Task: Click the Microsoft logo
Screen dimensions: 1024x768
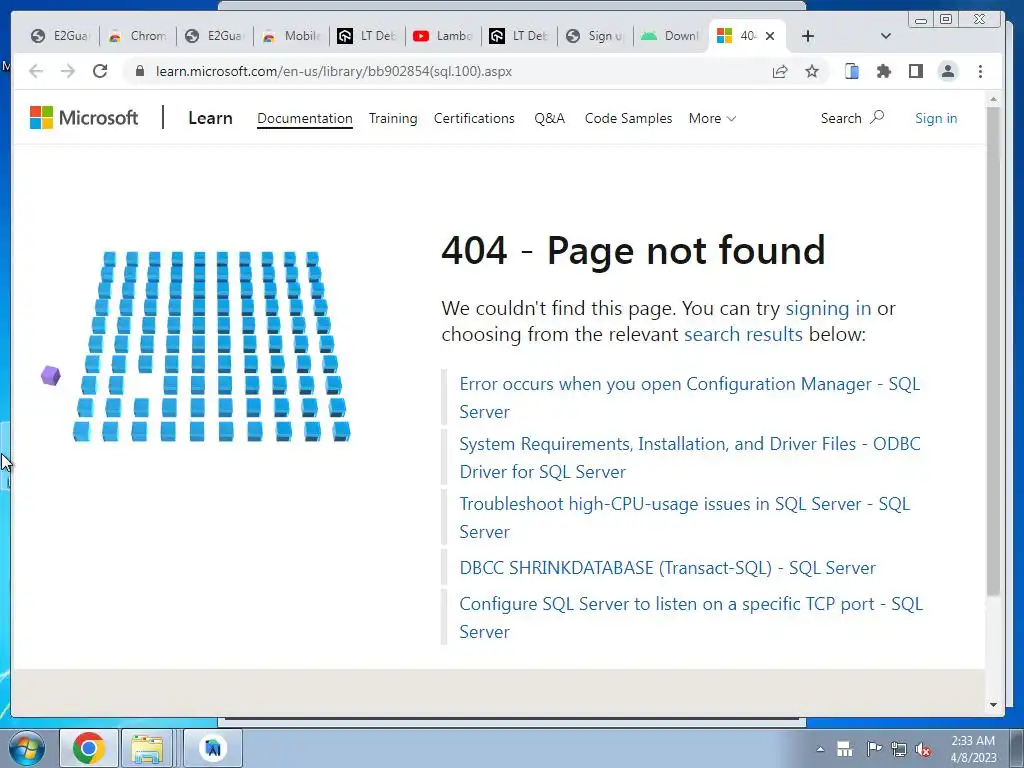Action: point(84,118)
